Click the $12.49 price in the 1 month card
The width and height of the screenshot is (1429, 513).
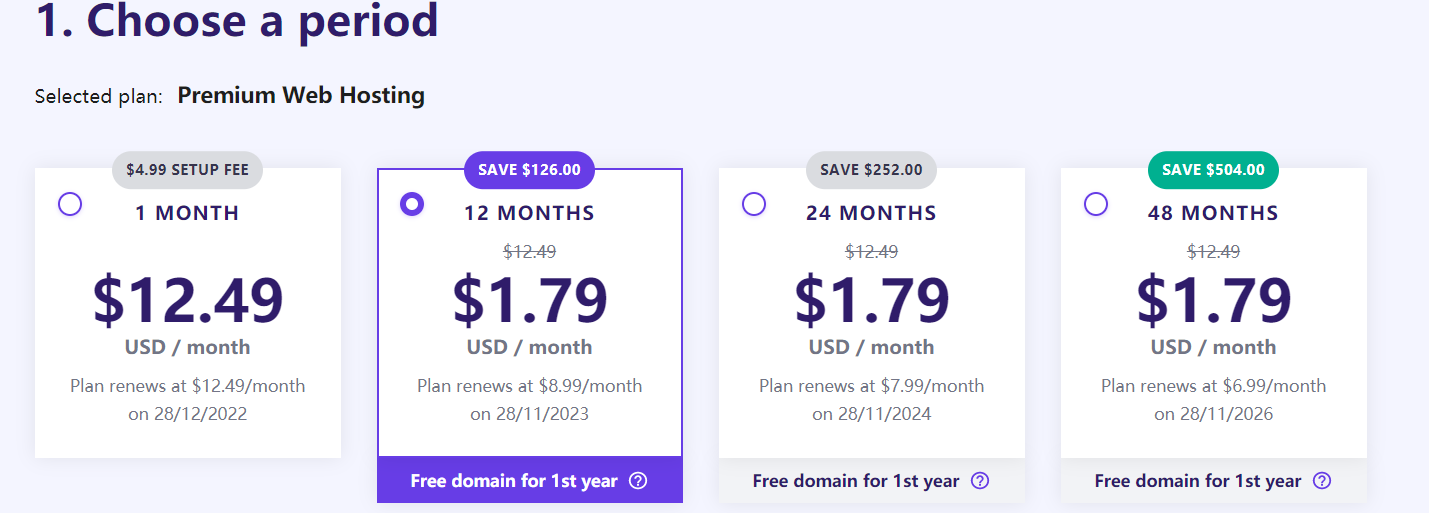click(x=188, y=299)
